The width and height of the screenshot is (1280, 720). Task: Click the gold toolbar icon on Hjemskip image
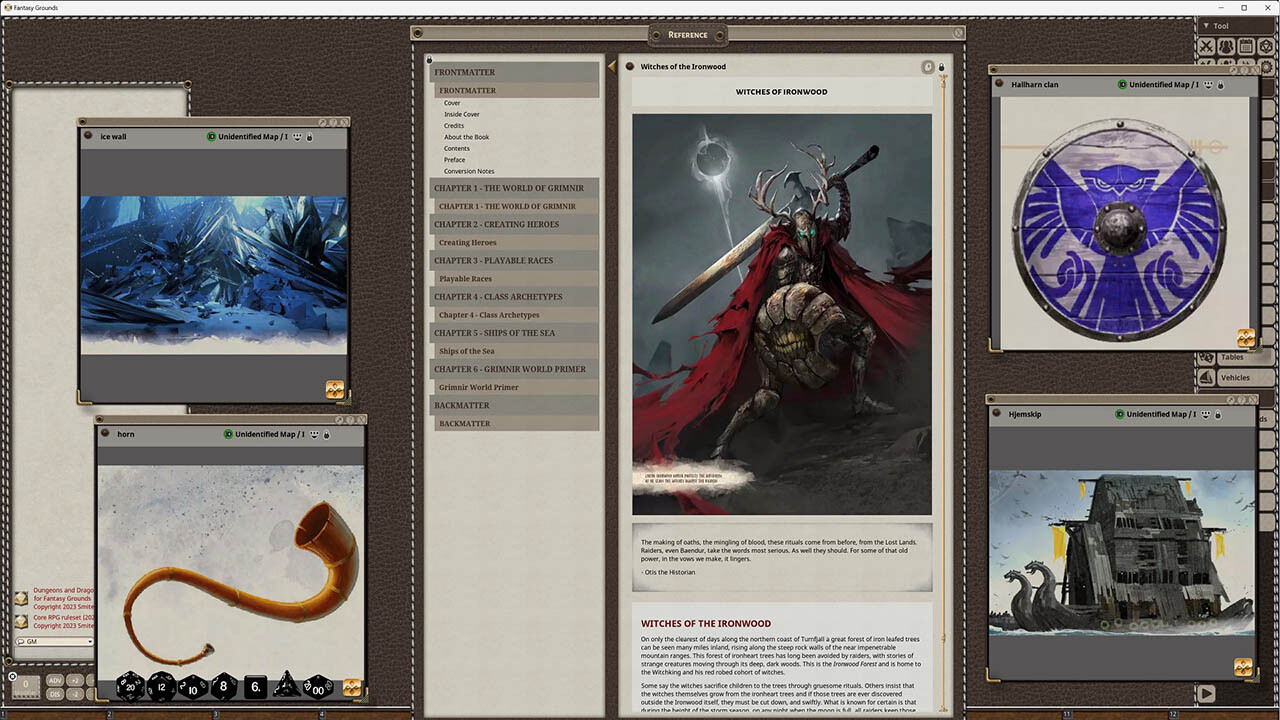1244,666
